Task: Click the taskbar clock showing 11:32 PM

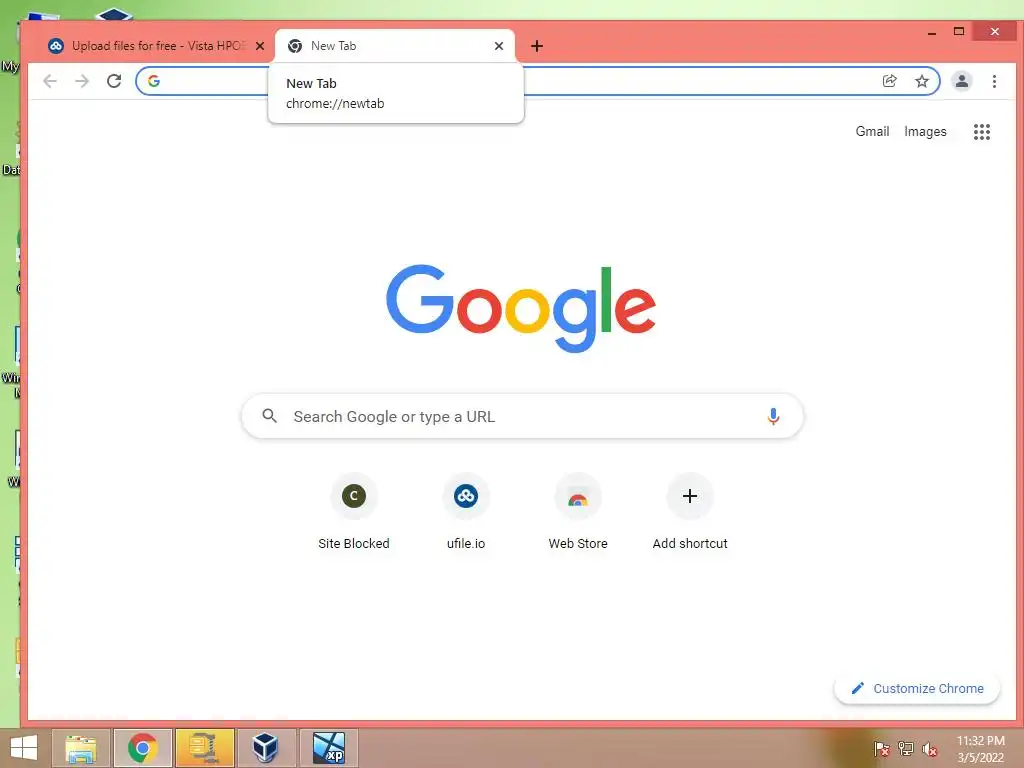Action: point(980,748)
